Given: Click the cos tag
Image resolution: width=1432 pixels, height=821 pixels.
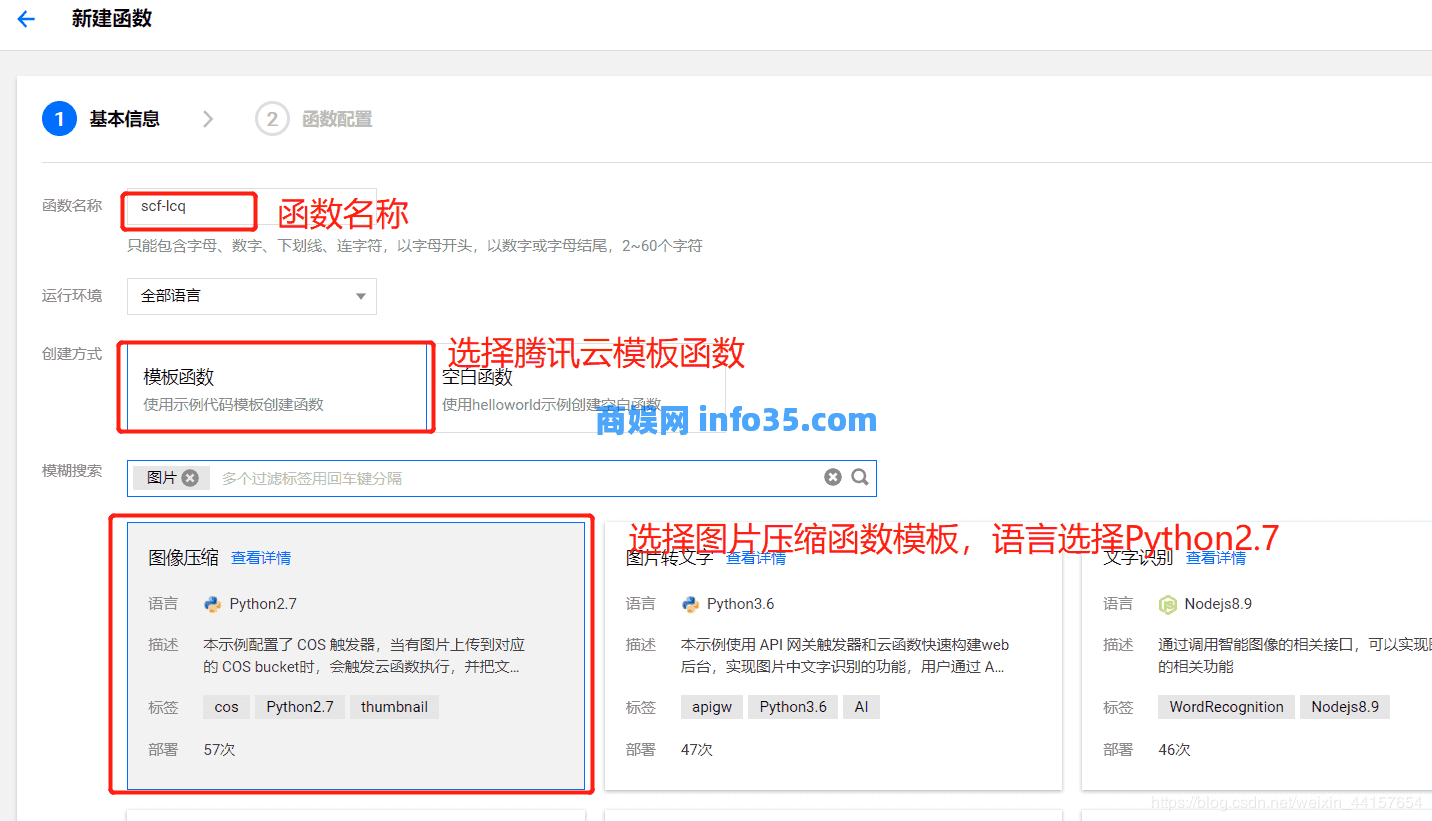Looking at the screenshot, I should pyautogui.click(x=227, y=707).
